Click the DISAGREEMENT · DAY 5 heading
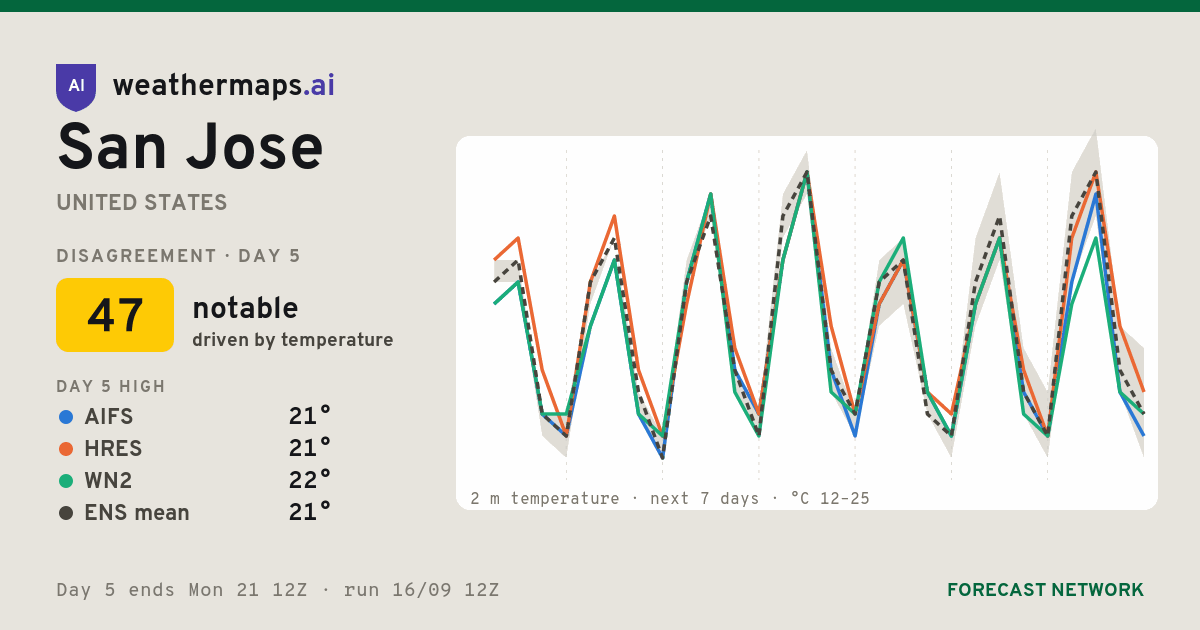The image size is (1200, 630). click(179, 256)
